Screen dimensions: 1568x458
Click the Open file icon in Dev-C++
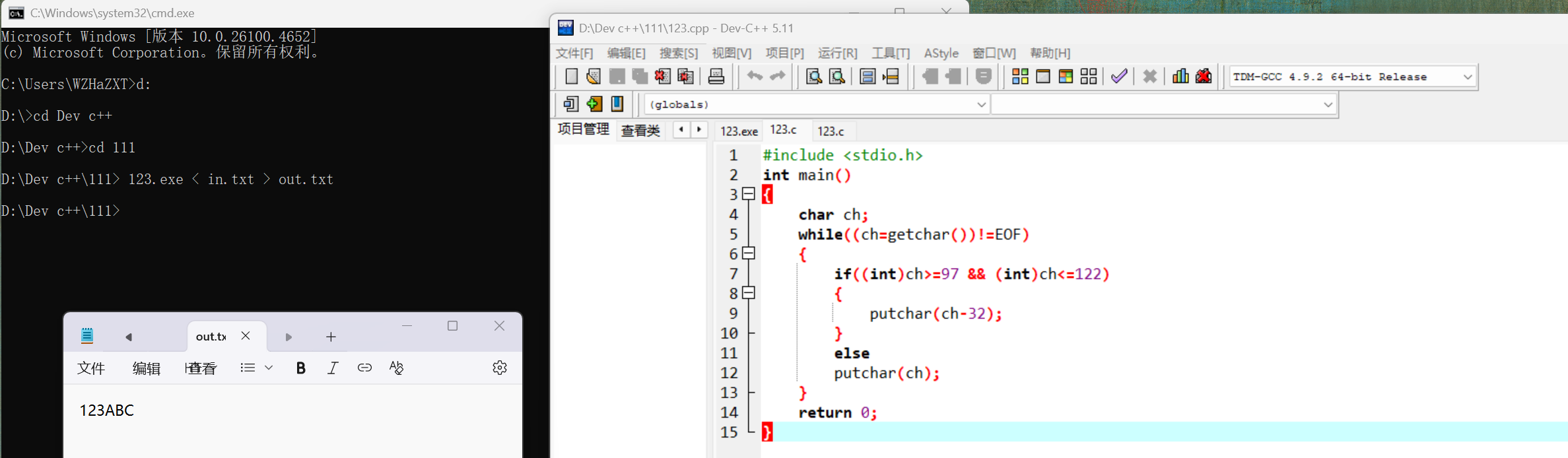click(x=594, y=77)
